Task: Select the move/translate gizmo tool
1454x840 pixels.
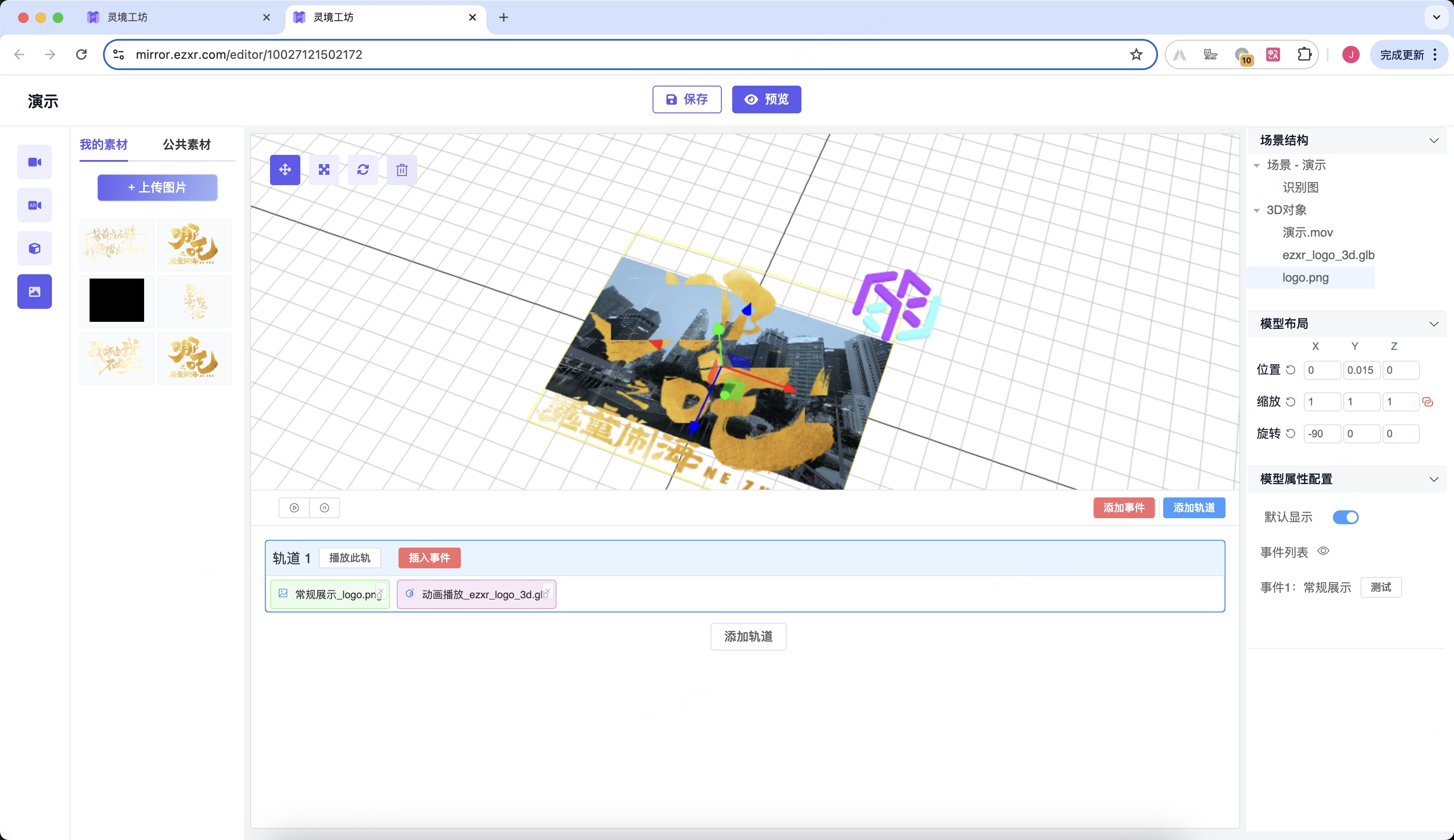Action: (285, 170)
